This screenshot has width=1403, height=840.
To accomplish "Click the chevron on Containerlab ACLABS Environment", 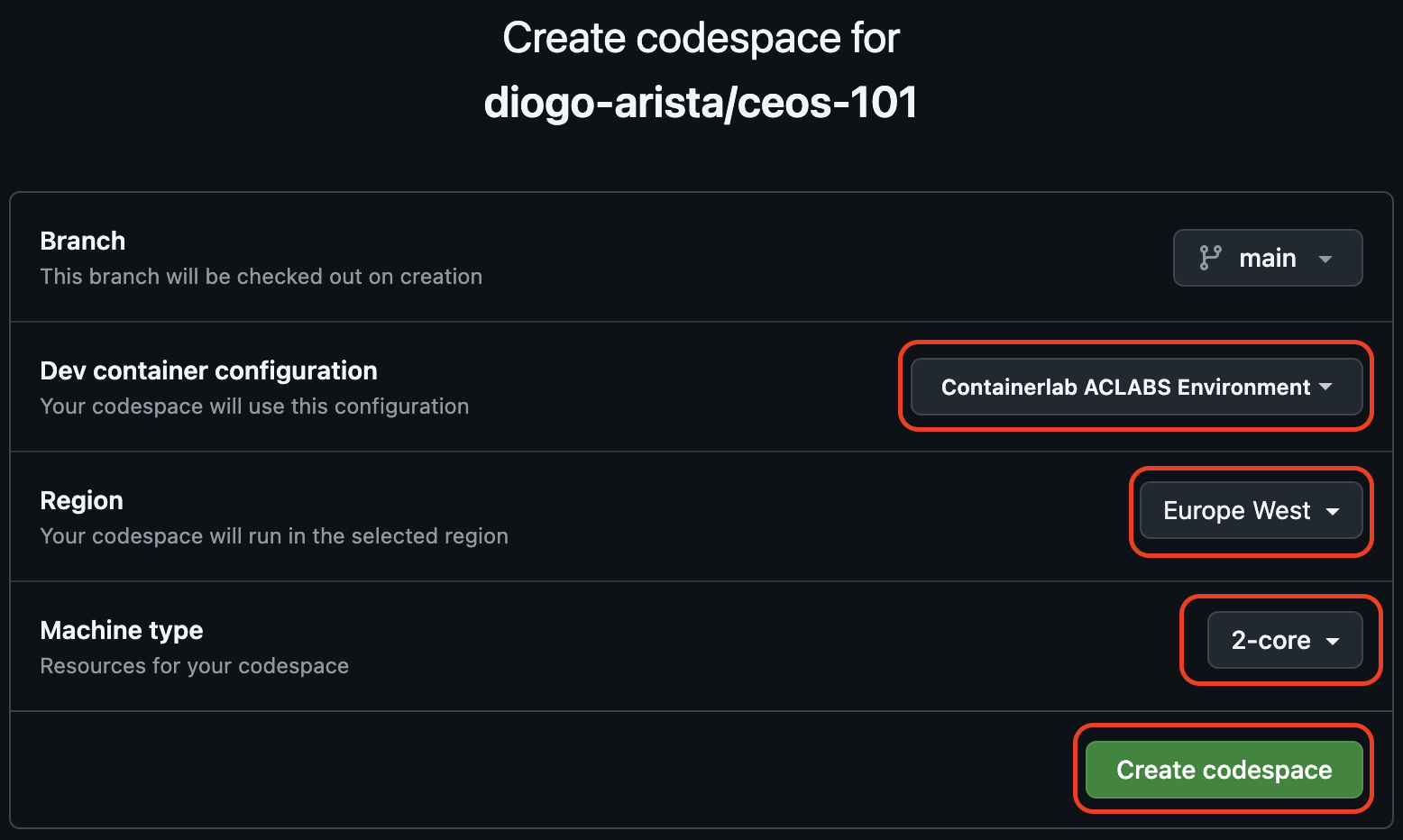I will 1325,387.
